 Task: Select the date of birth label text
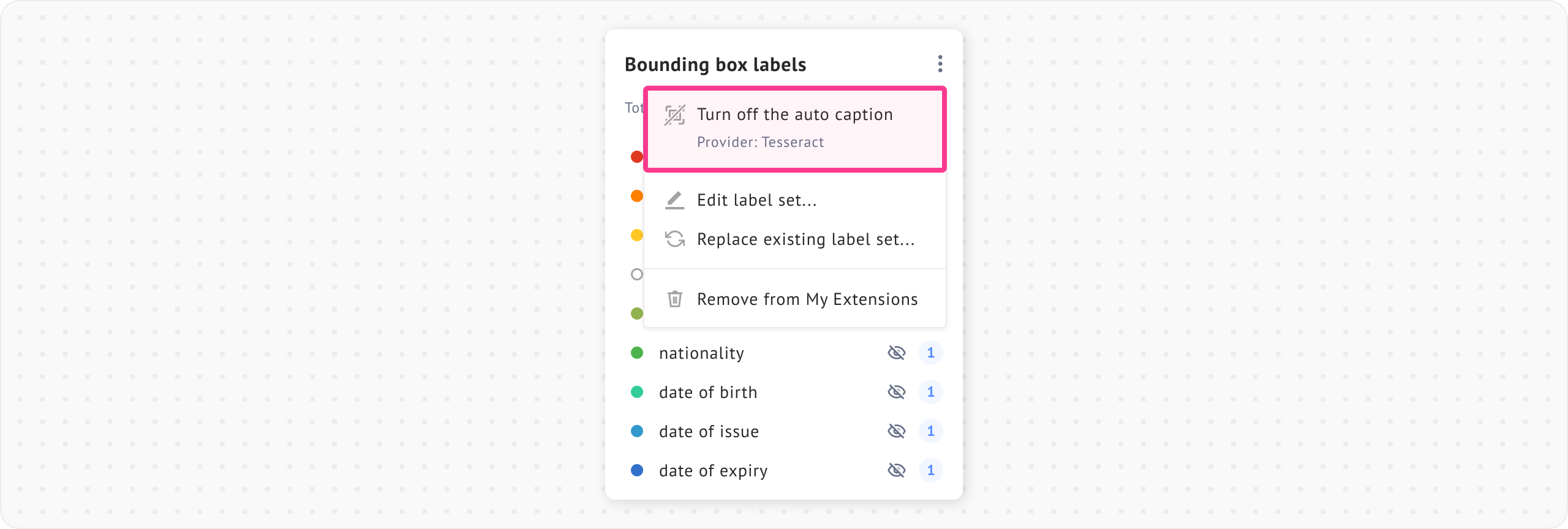pyautogui.click(x=708, y=392)
